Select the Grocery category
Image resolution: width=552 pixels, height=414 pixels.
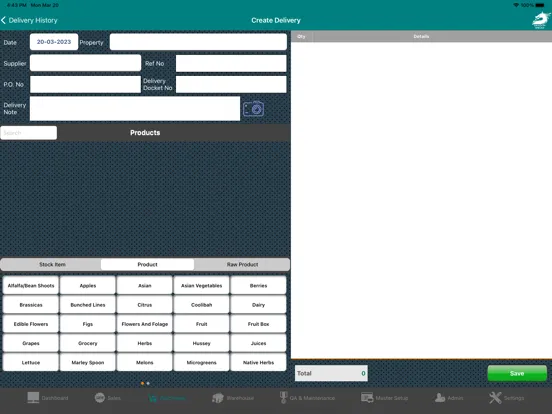[x=88, y=343]
